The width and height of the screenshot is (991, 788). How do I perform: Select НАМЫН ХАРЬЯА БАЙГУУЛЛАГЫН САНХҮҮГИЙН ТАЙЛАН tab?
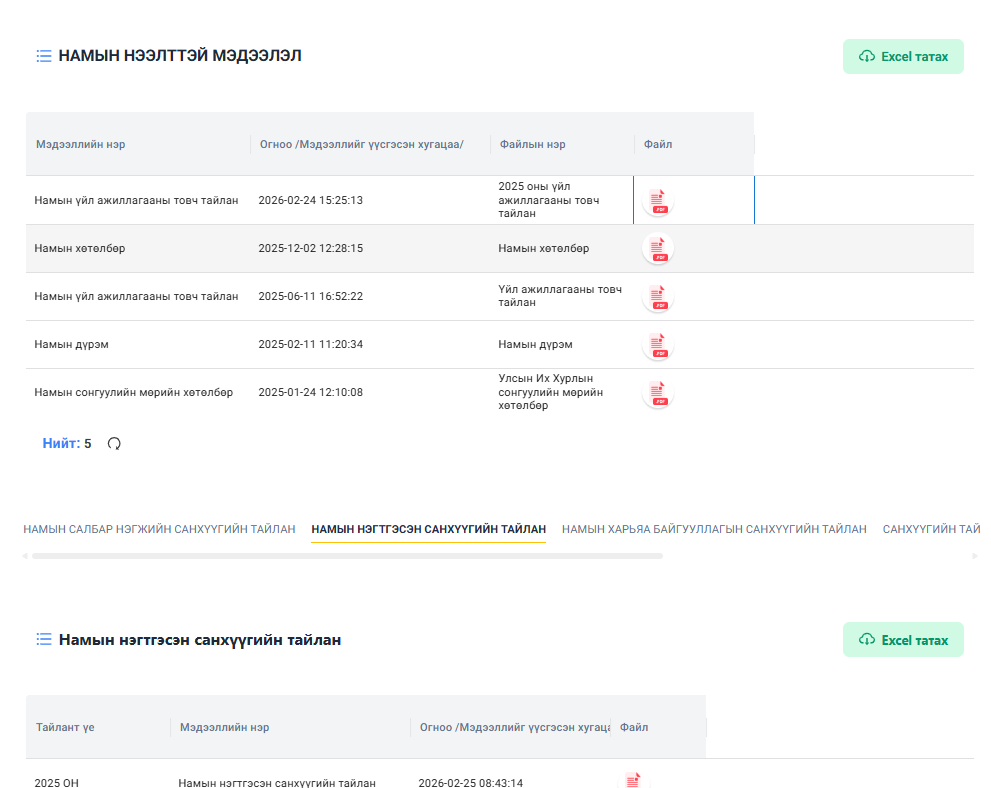[x=714, y=529]
